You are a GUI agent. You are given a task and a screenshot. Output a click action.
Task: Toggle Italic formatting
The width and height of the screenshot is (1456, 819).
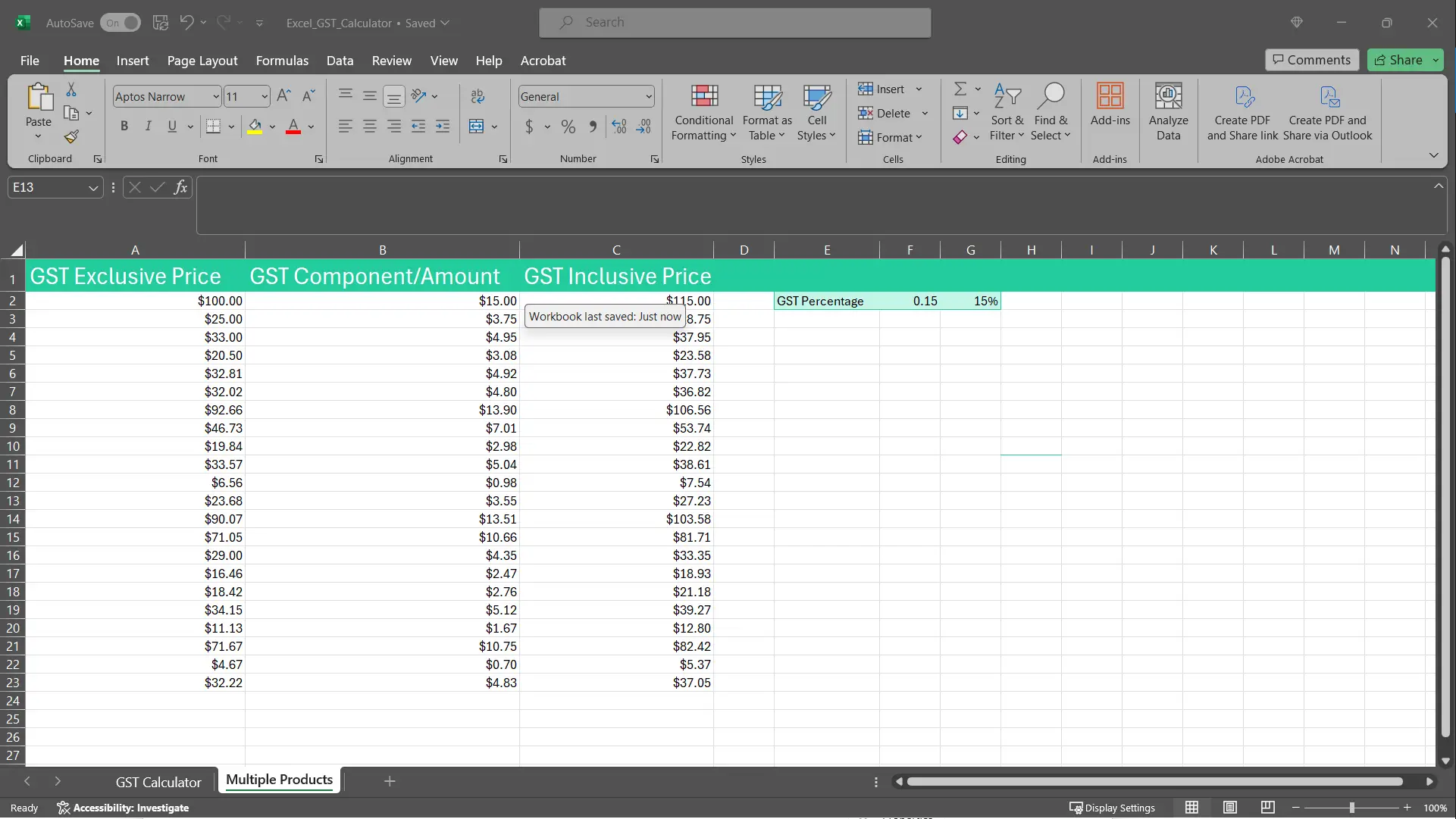pyautogui.click(x=149, y=127)
